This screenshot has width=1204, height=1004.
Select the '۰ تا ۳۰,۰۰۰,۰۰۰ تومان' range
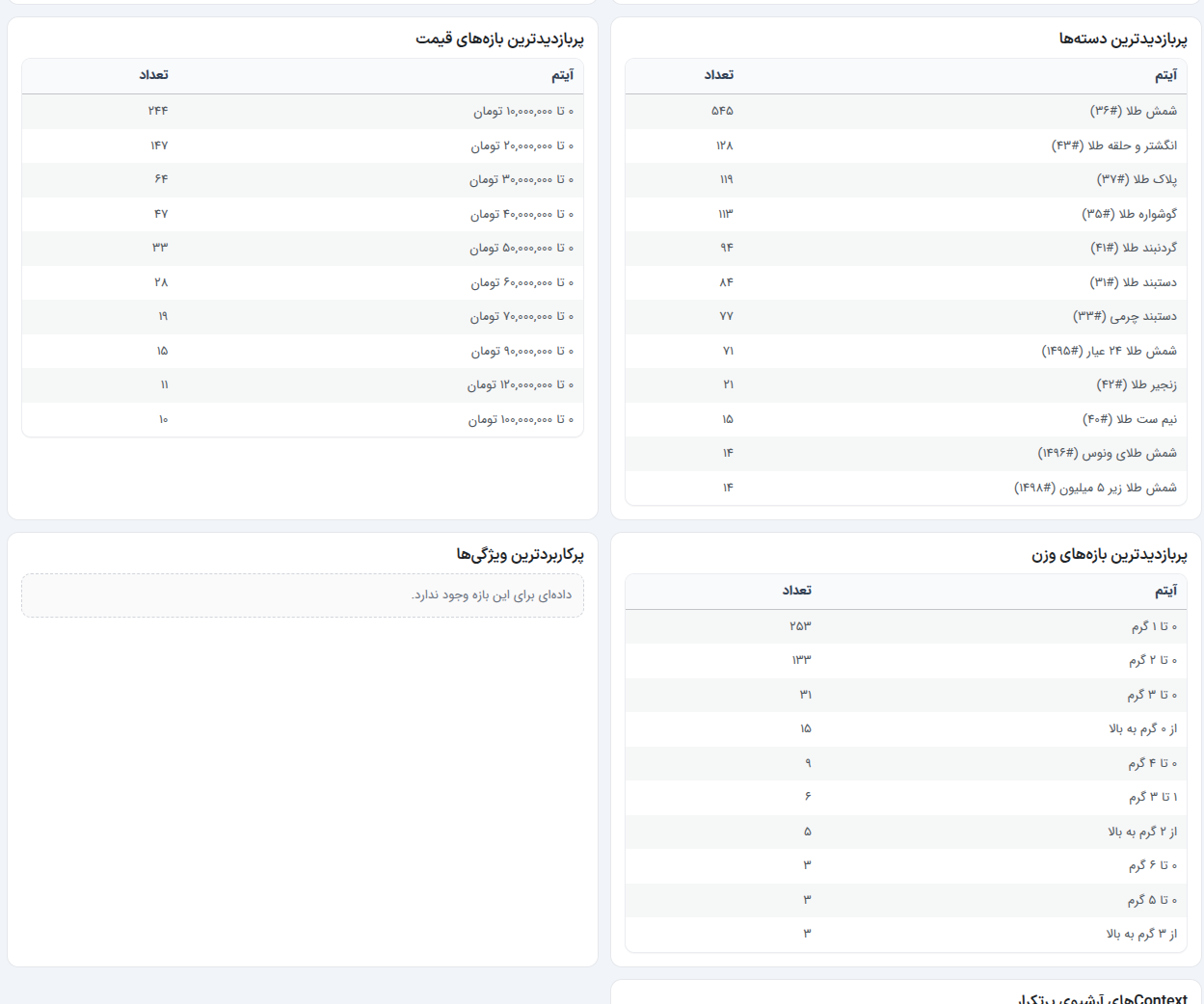click(303, 179)
